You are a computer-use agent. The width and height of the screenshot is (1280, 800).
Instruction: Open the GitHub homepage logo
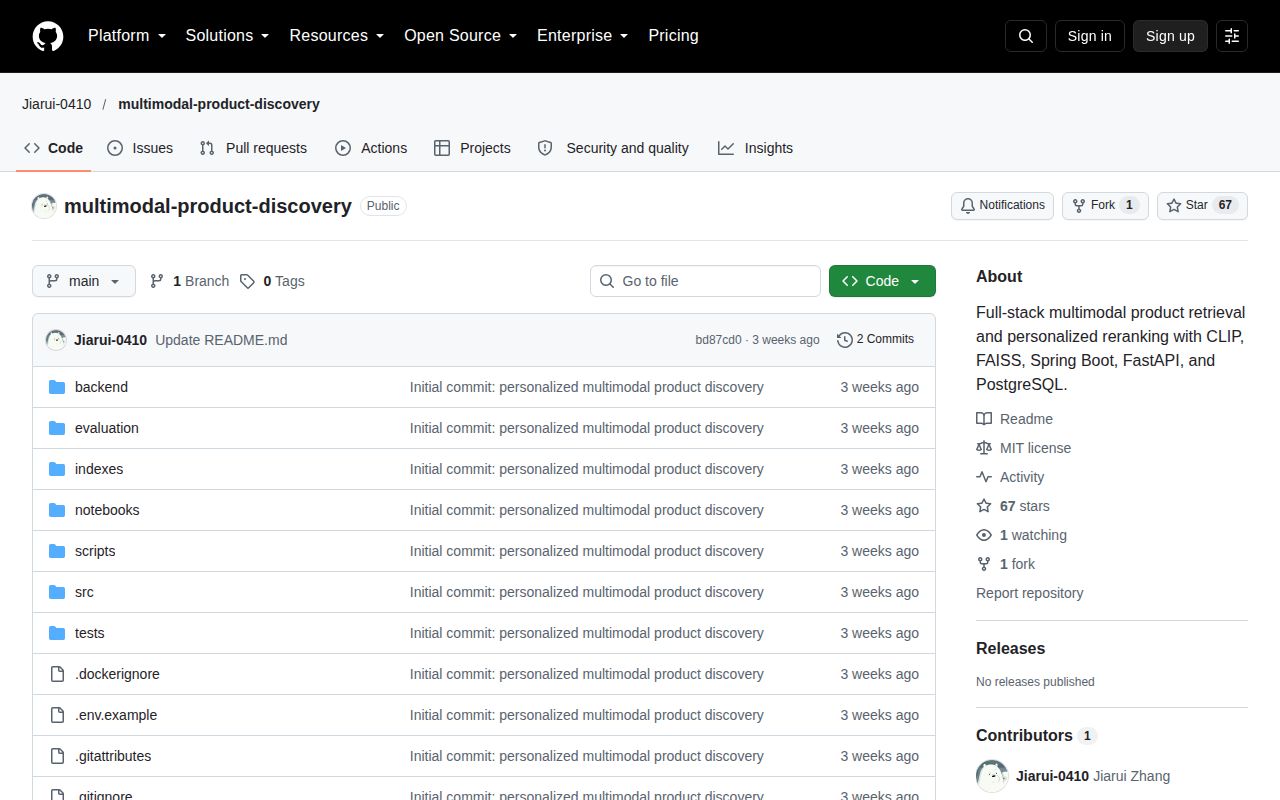48,36
